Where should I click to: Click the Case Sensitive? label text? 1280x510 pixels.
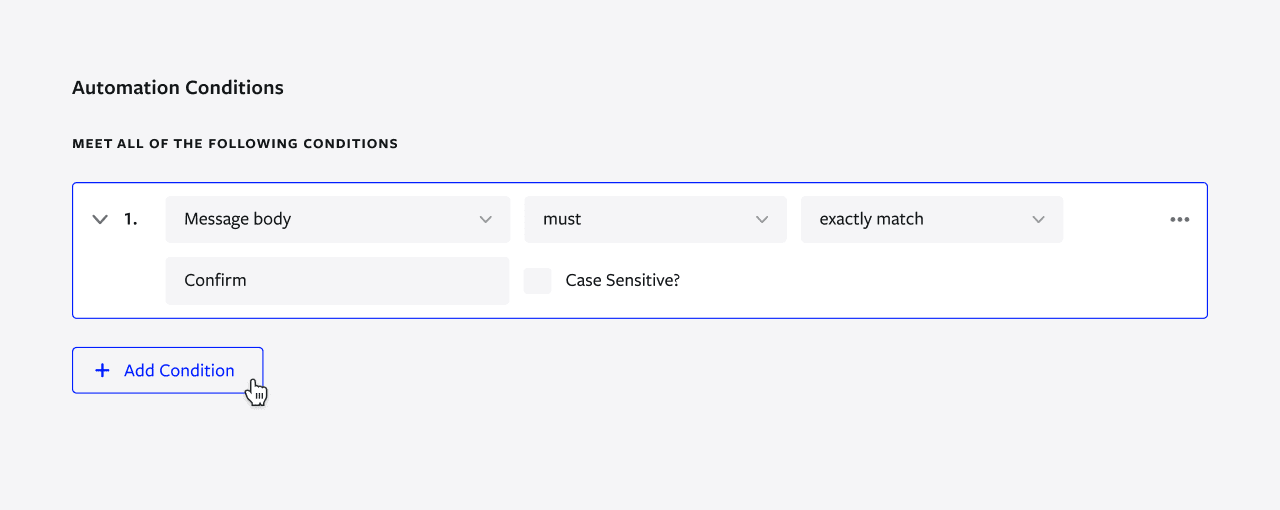[x=623, y=280]
